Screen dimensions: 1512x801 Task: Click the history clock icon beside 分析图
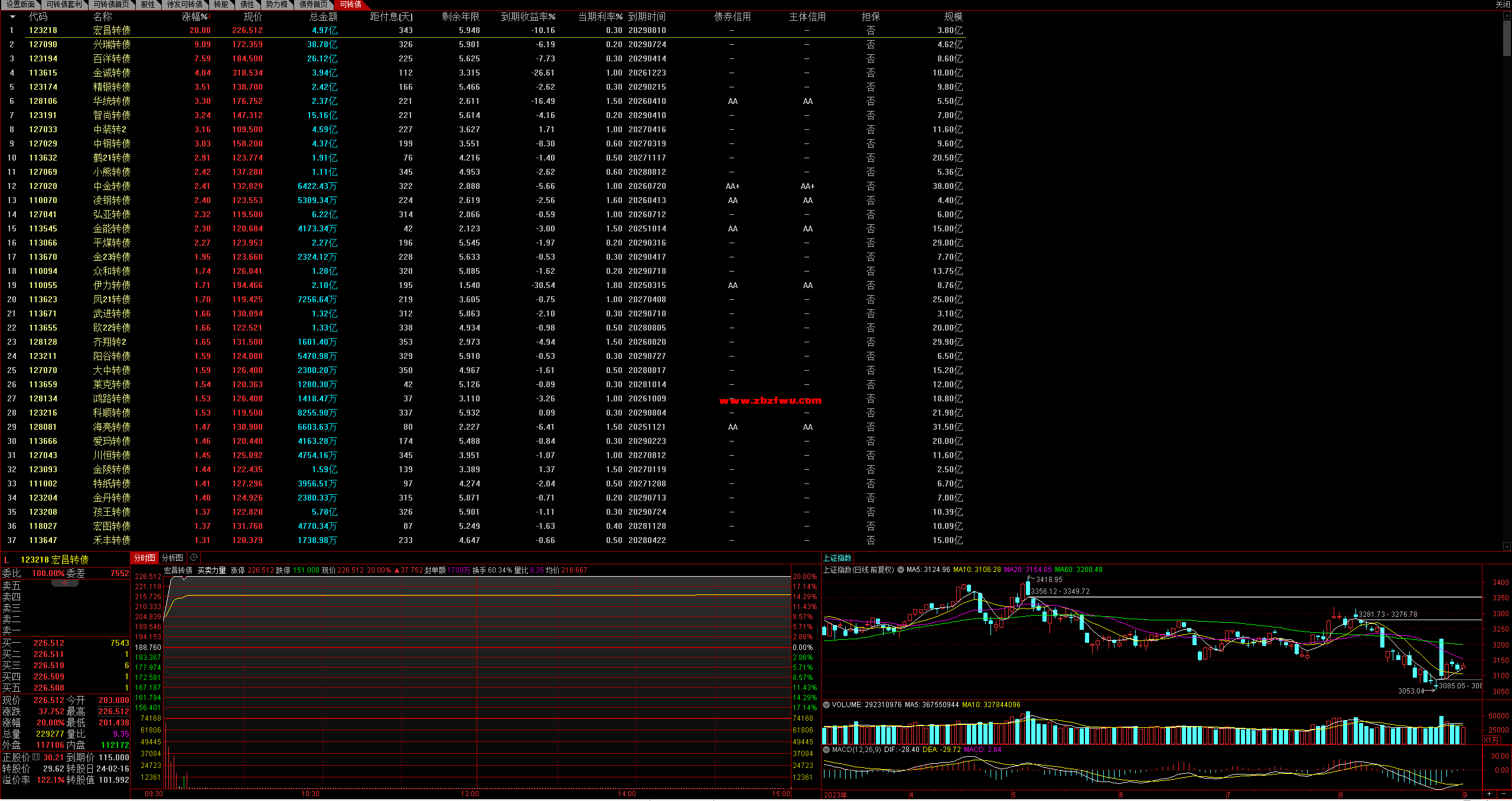[x=194, y=558]
